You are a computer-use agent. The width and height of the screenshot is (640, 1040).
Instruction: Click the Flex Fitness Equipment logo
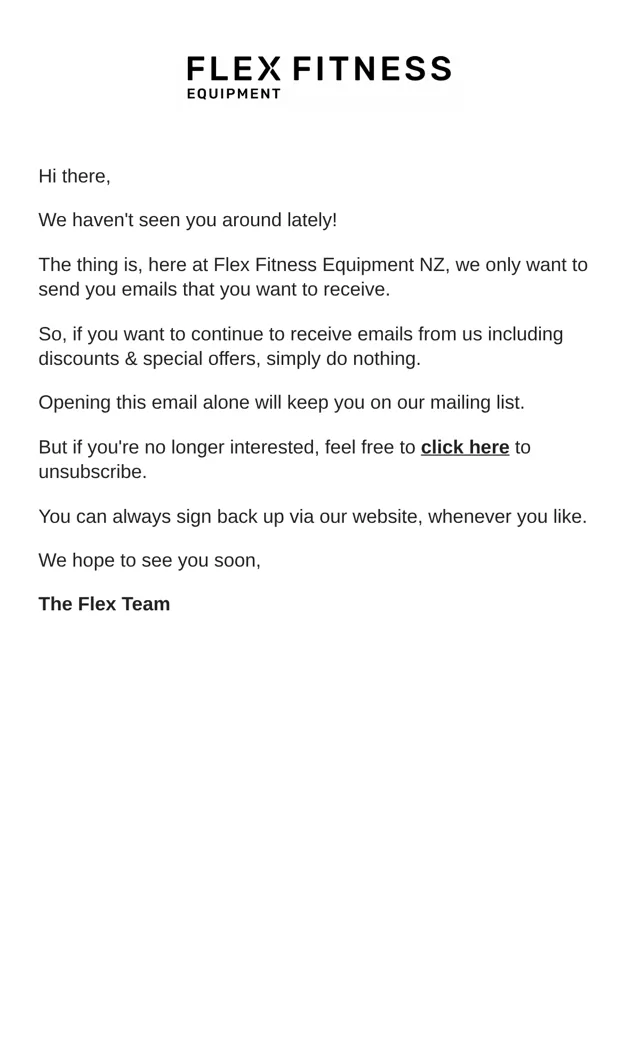319,78
